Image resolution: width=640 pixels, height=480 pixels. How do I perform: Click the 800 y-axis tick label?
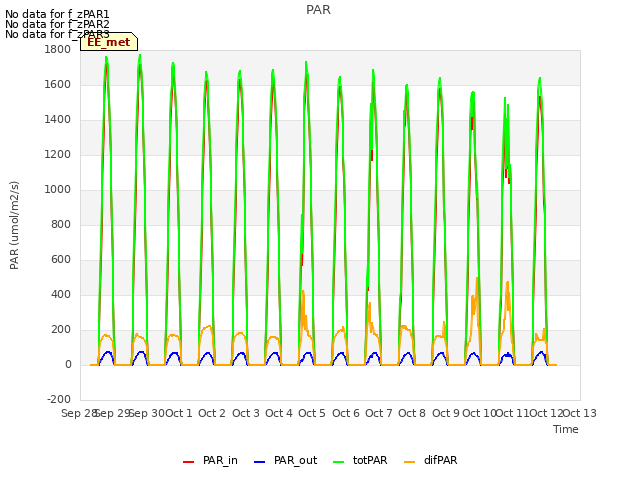click(x=61, y=224)
